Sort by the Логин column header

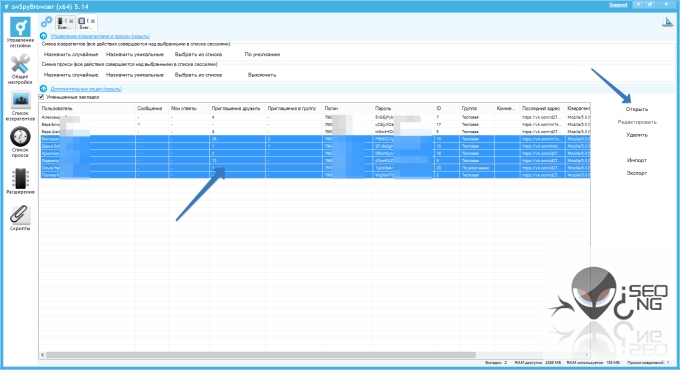point(347,108)
